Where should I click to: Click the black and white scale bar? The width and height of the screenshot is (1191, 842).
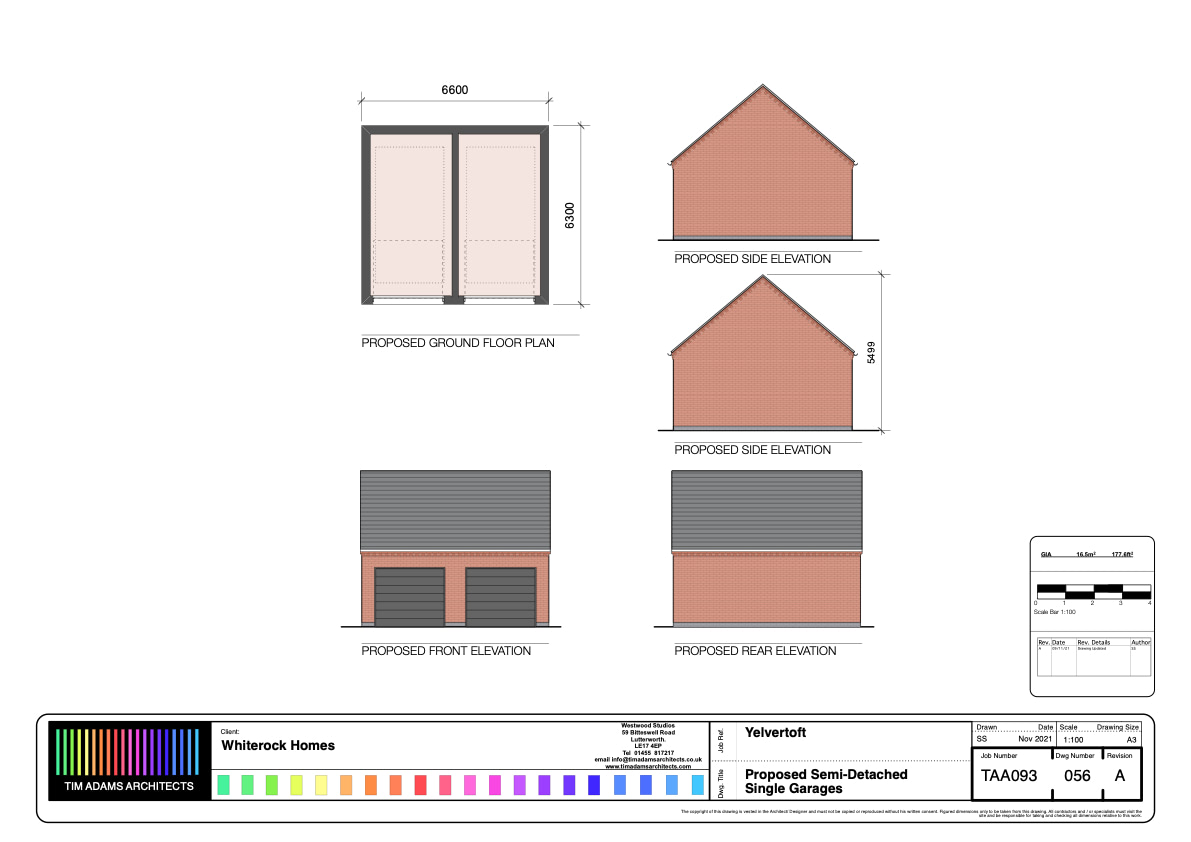click(1093, 589)
